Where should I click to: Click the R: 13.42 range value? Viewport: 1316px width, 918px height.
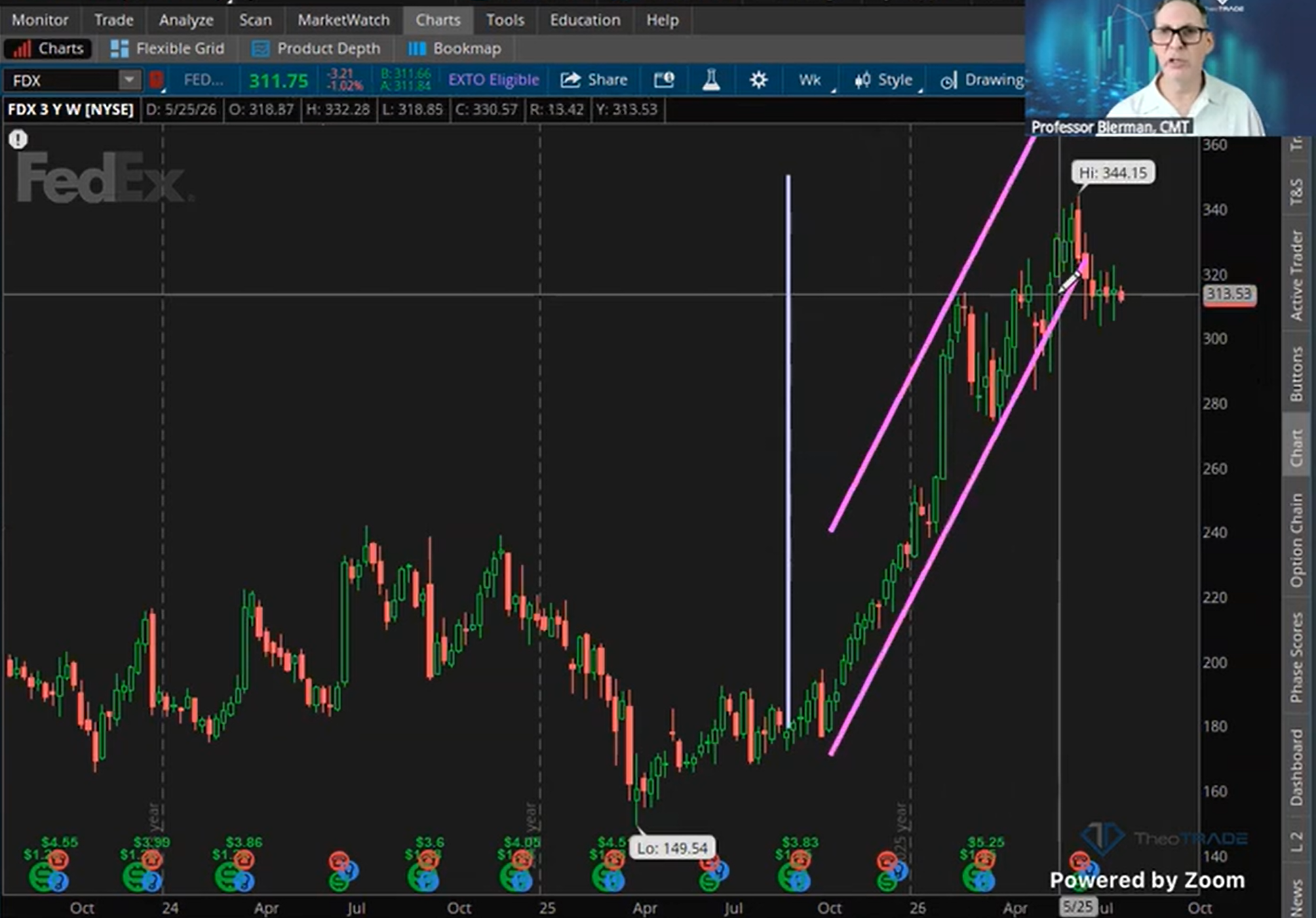click(x=556, y=110)
